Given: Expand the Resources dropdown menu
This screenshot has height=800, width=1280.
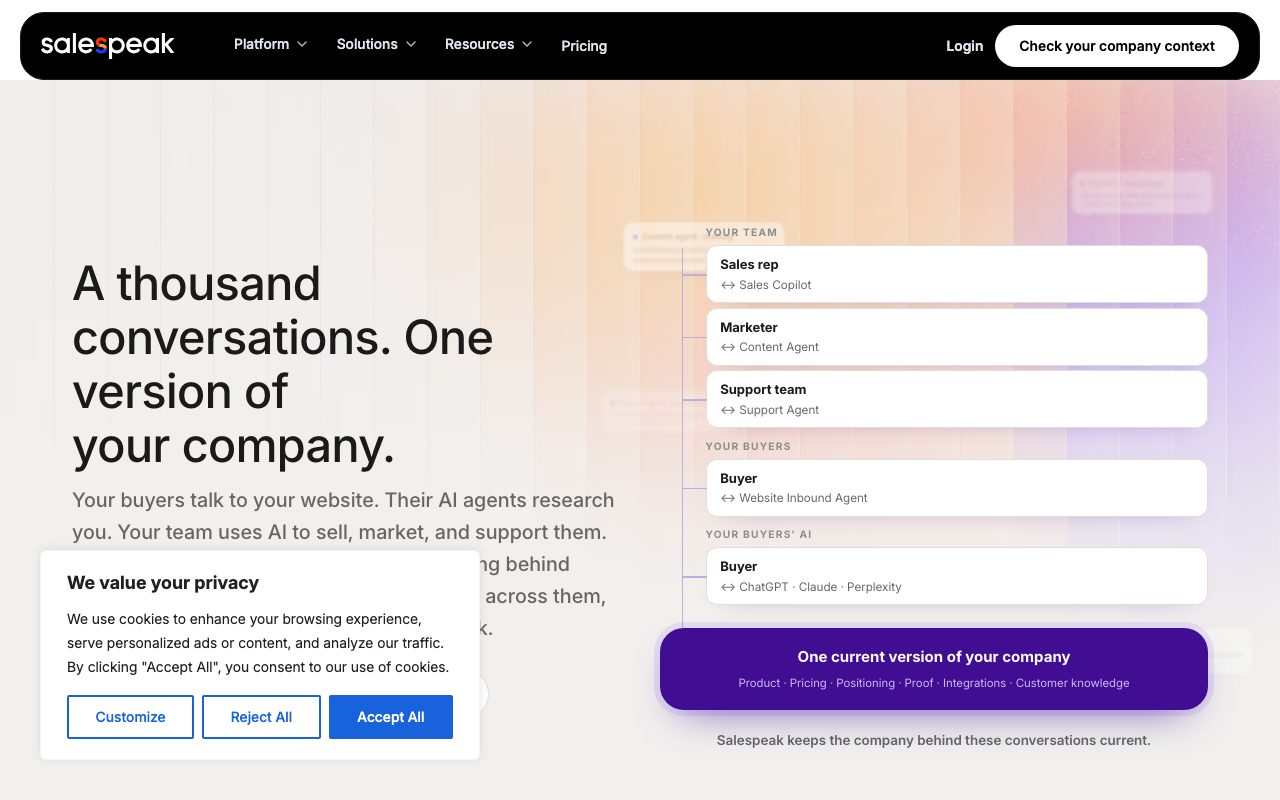Looking at the screenshot, I should click(488, 45).
